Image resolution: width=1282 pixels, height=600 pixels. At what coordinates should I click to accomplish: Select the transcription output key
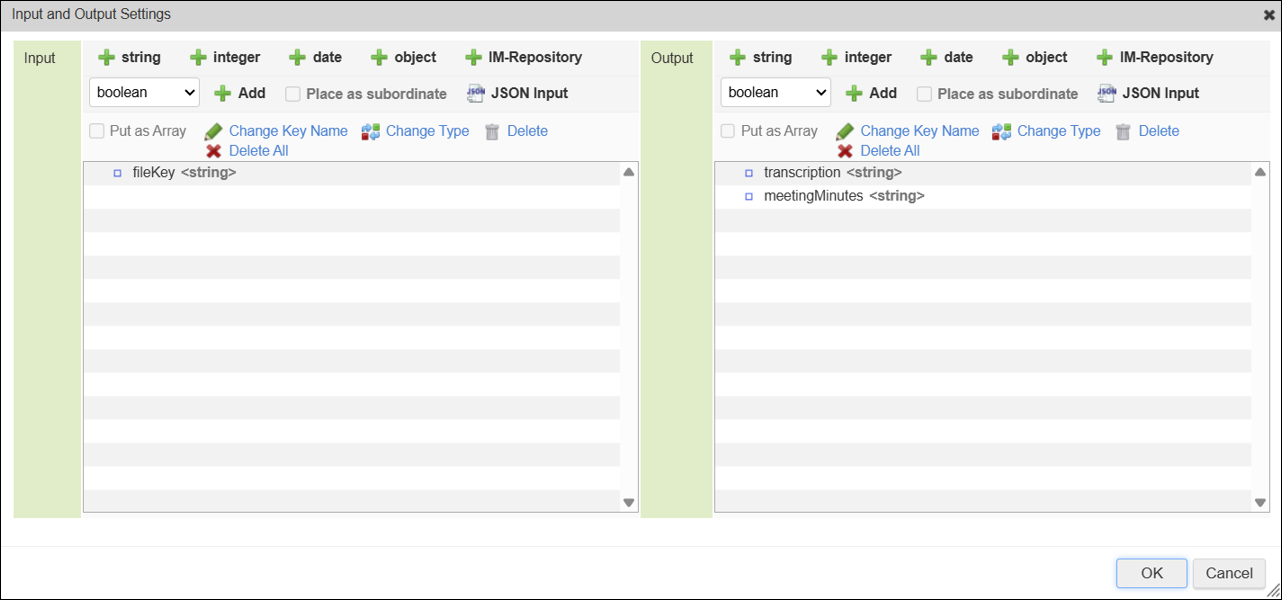click(832, 173)
